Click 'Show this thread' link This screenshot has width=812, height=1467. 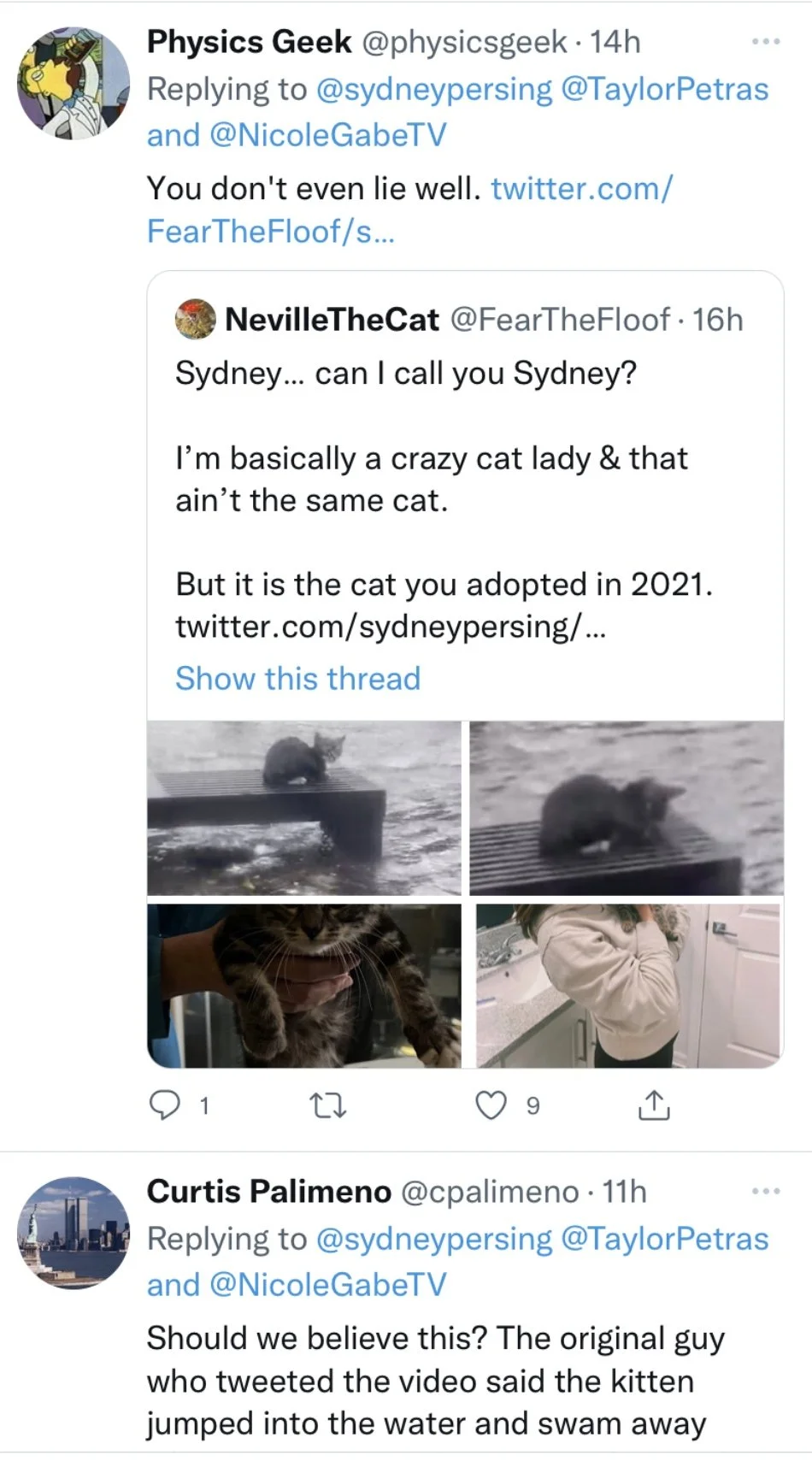pyautogui.click(x=298, y=678)
